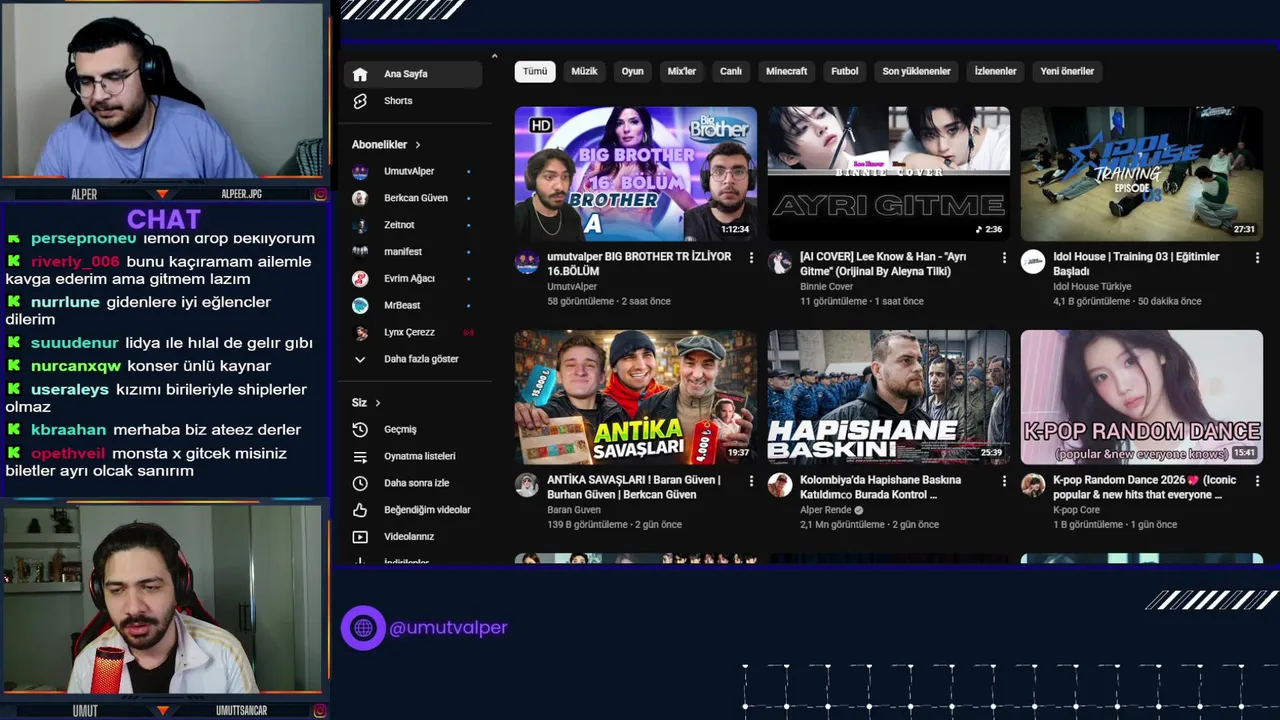Open Evrim Ağacı channel avatar in subscriptions
The width and height of the screenshot is (1280, 720).
point(360,279)
